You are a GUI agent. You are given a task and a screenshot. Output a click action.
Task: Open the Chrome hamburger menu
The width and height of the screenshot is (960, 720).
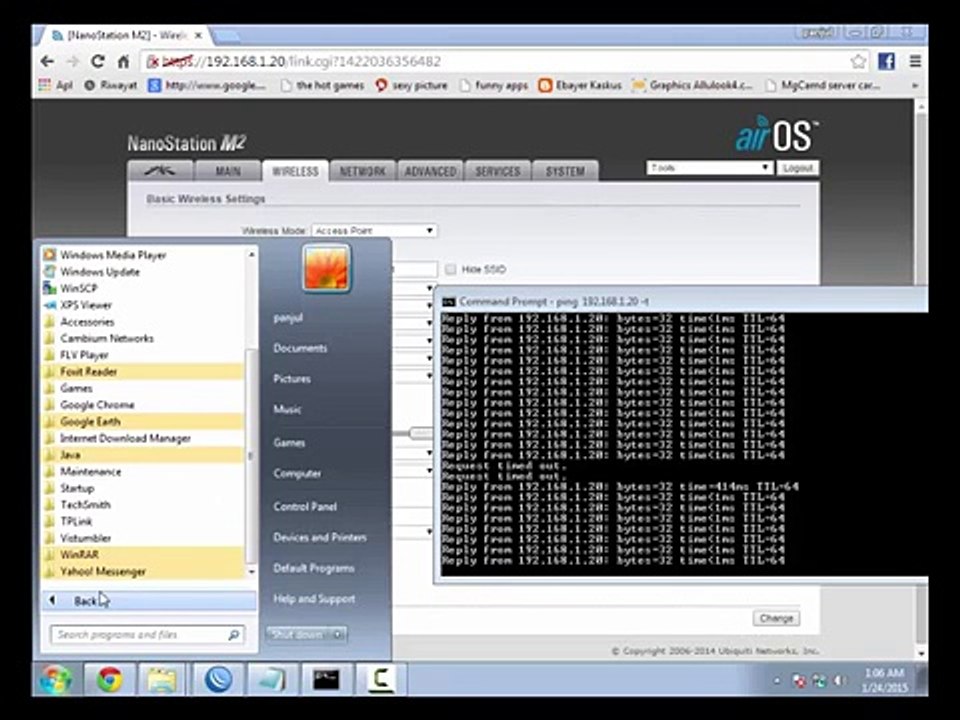point(915,61)
